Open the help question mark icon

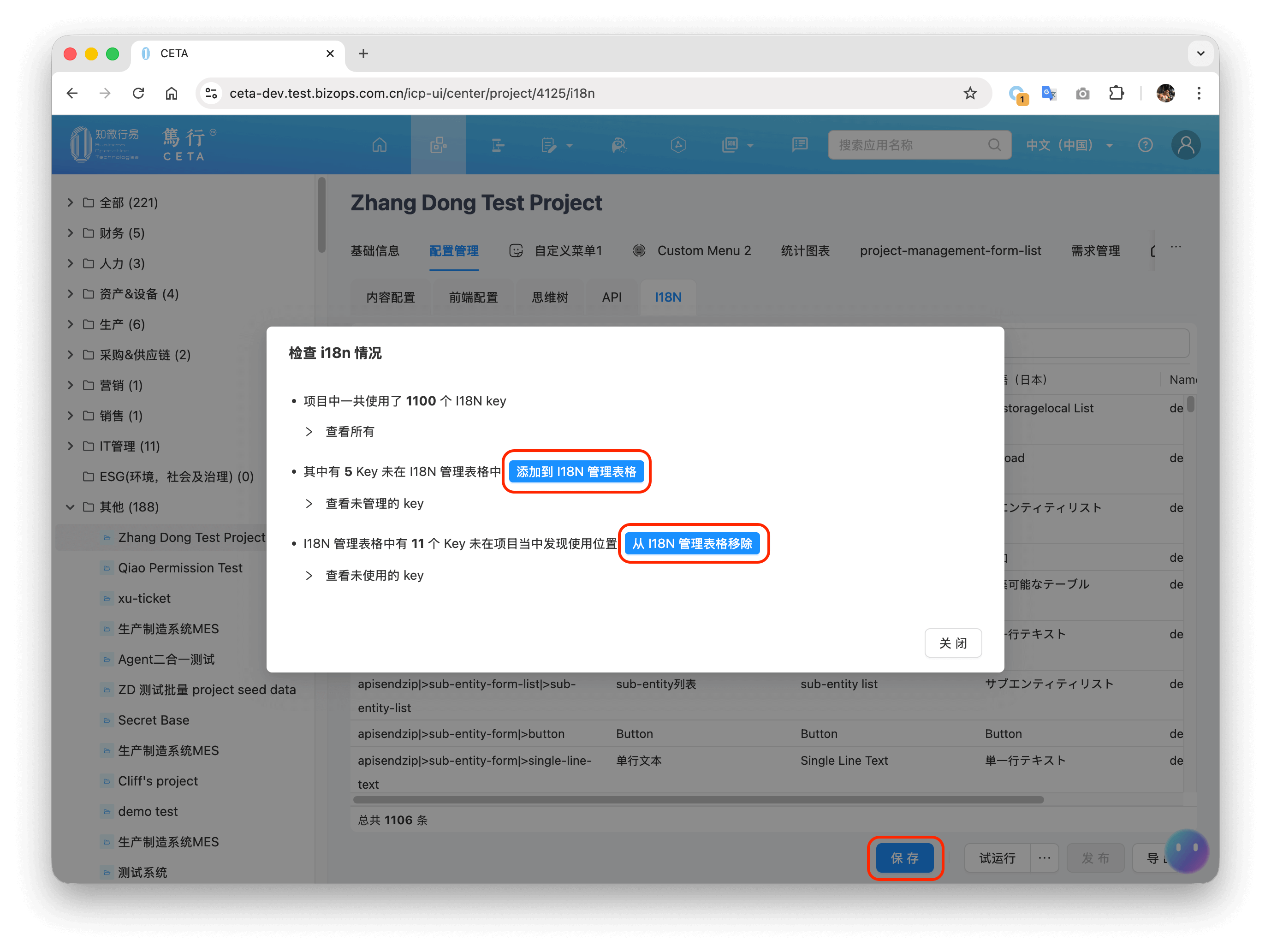pyautogui.click(x=1145, y=145)
